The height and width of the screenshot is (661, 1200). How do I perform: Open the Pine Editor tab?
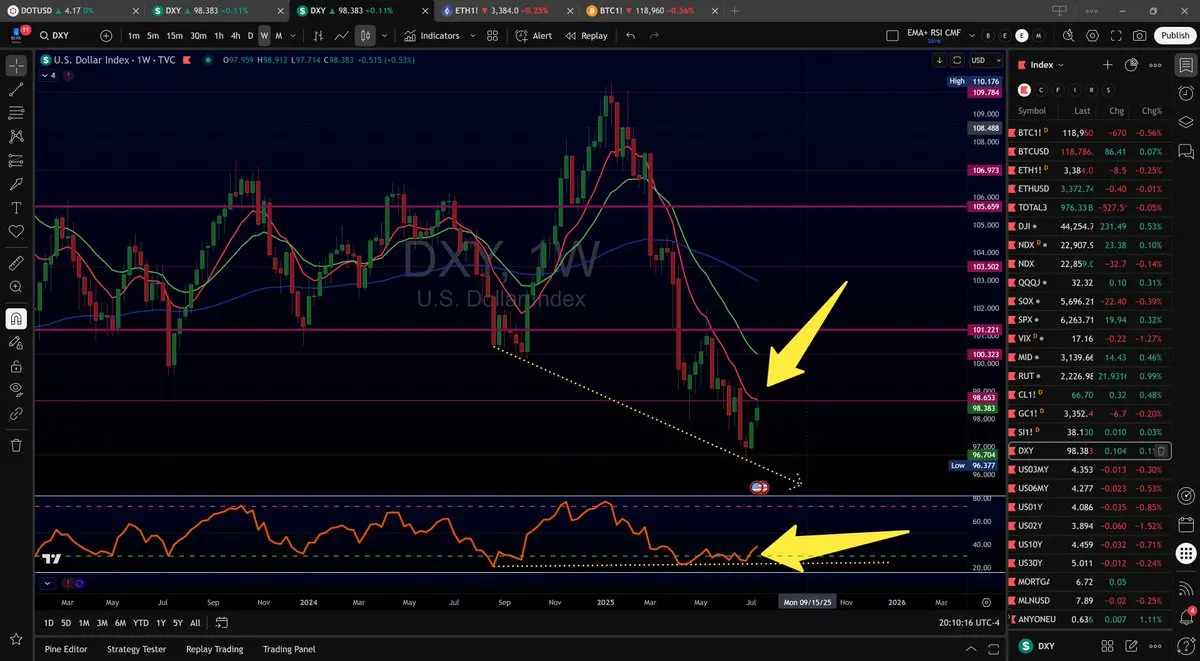click(x=66, y=649)
